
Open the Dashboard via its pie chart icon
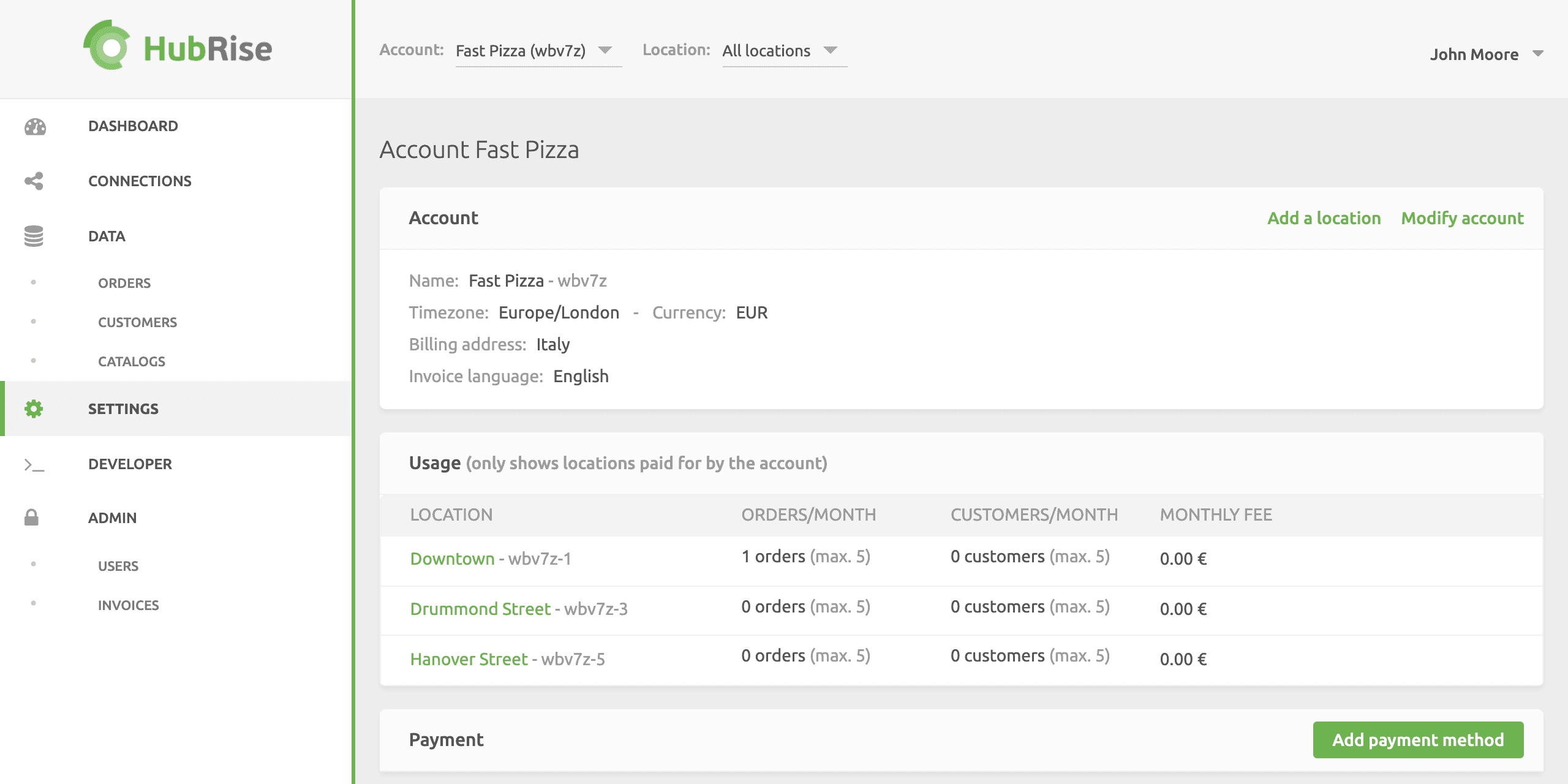[x=34, y=126]
